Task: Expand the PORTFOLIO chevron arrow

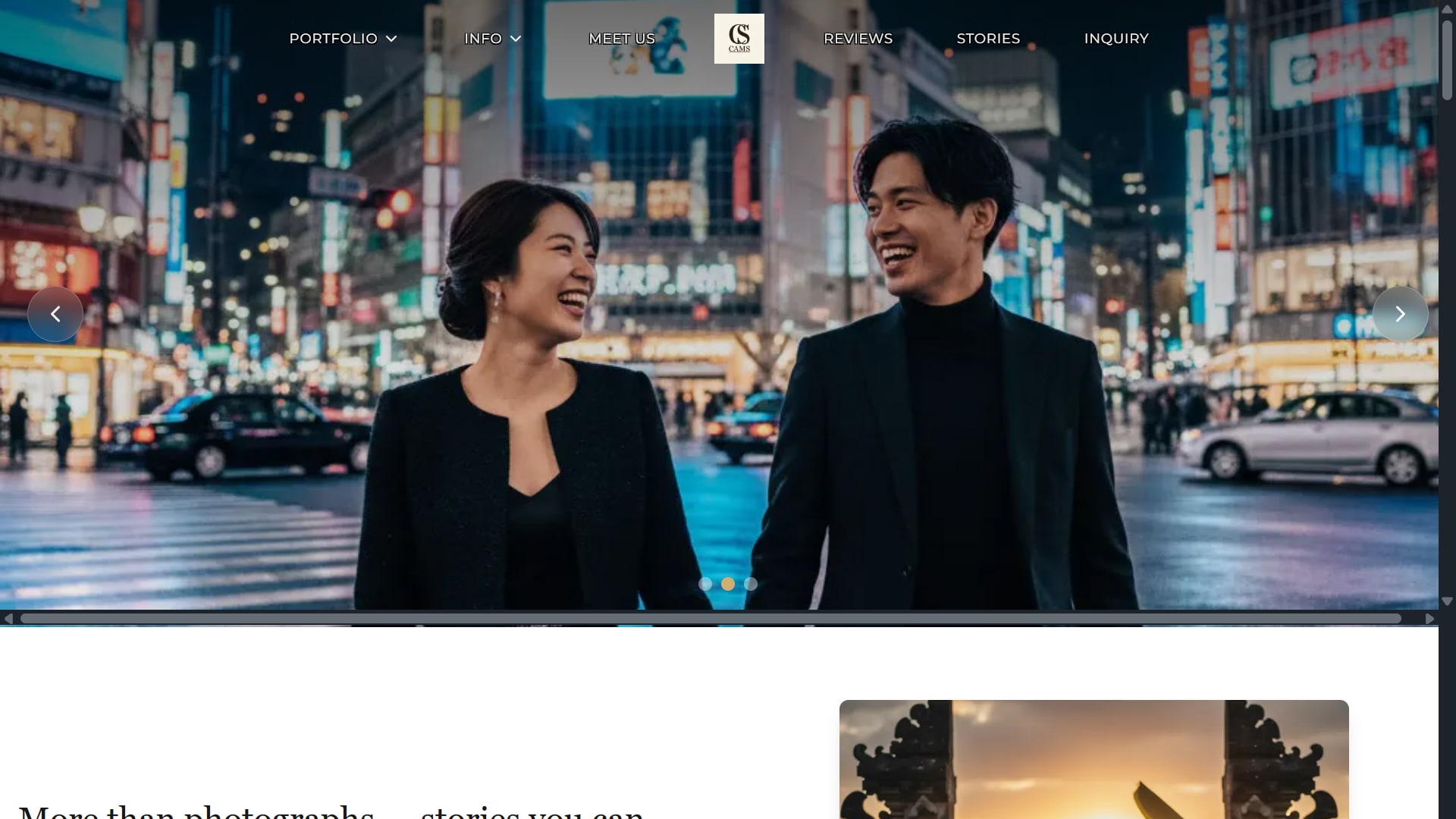Action: pyautogui.click(x=392, y=38)
